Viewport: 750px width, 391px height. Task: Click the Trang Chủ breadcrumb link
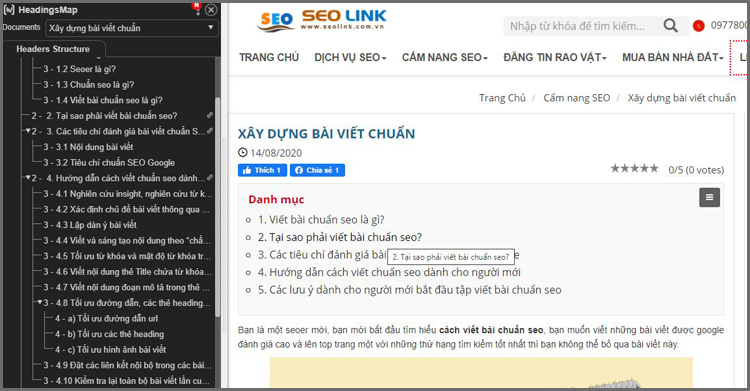502,98
